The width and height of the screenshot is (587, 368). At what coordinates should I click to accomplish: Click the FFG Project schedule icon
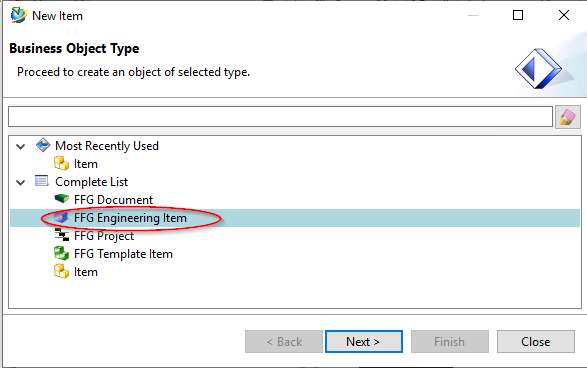tap(61, 235)
